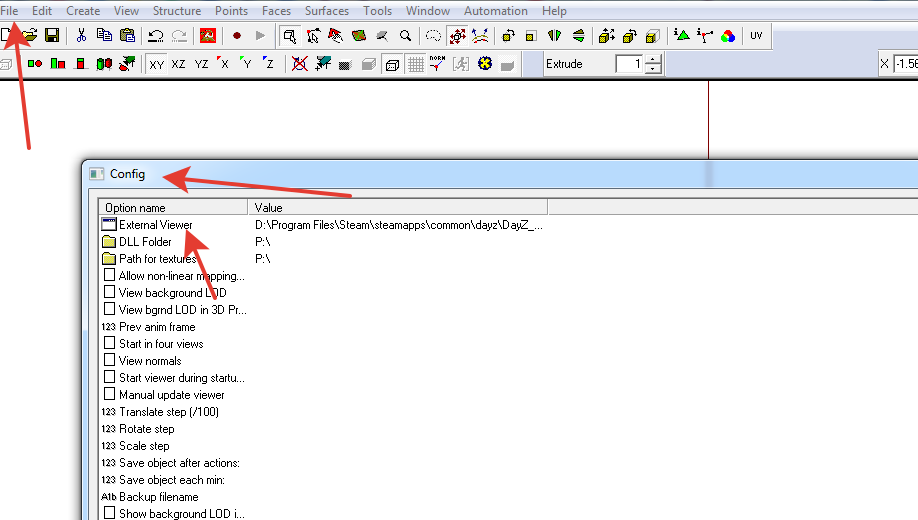Save the model with the floppy disk icon

pyautogui.click(x=52, y=36)
